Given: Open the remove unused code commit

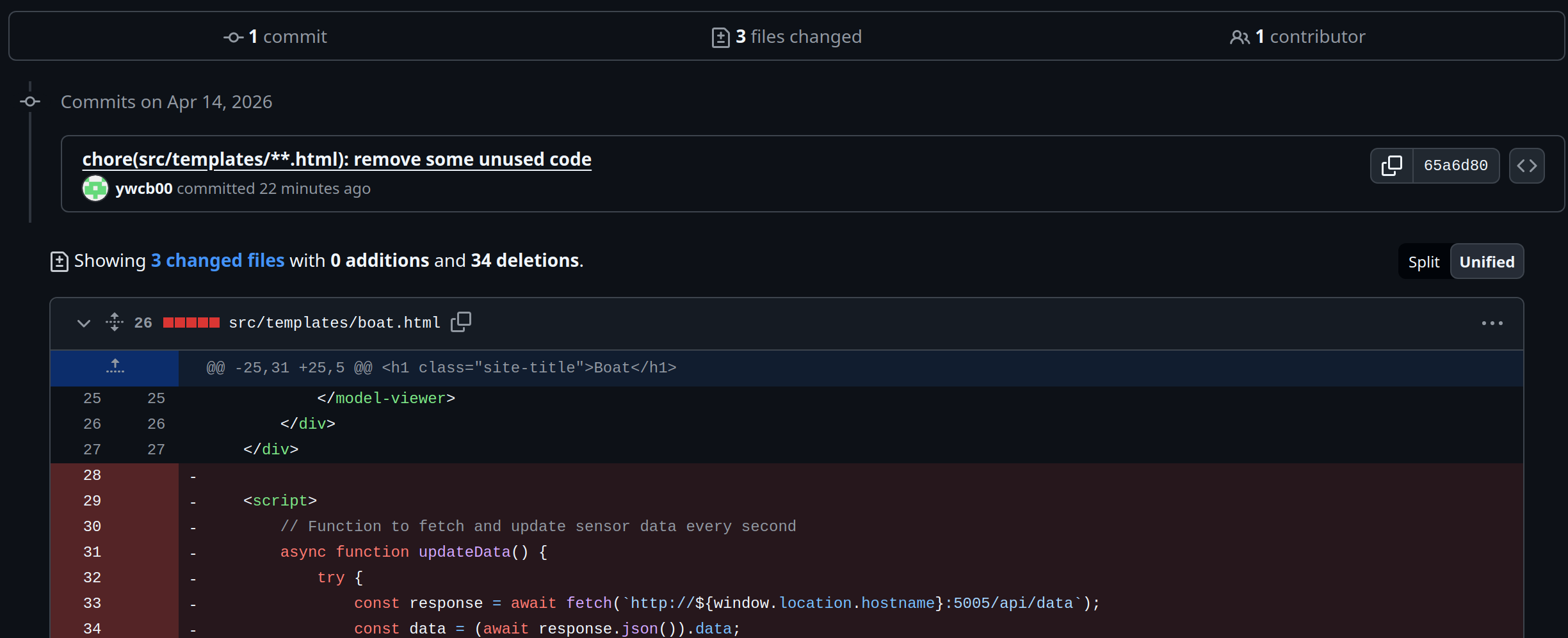Looking at the screenshot, I should [337, 159].
